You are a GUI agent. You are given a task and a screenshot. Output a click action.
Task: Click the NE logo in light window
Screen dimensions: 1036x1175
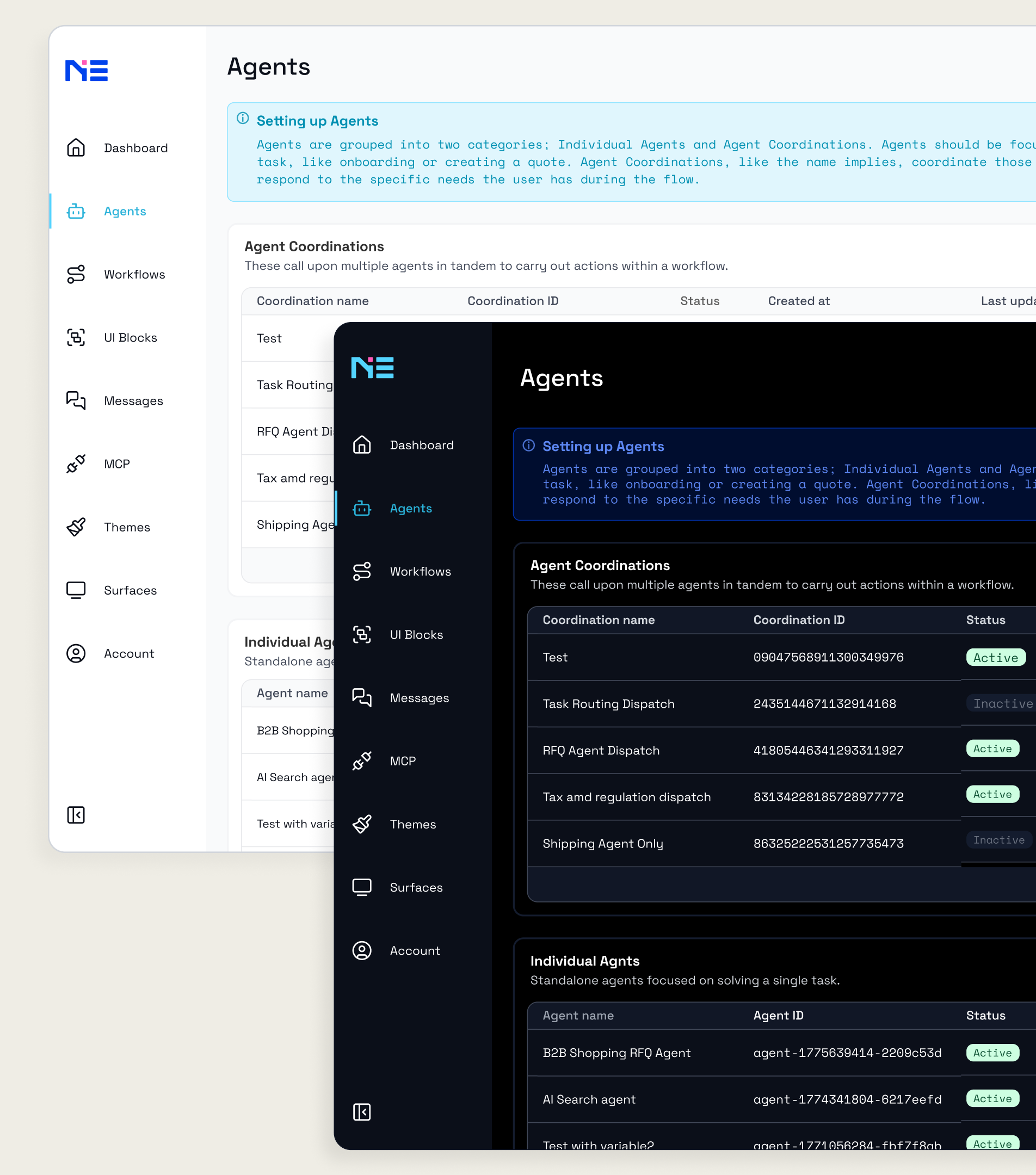(x=86, y=71)
